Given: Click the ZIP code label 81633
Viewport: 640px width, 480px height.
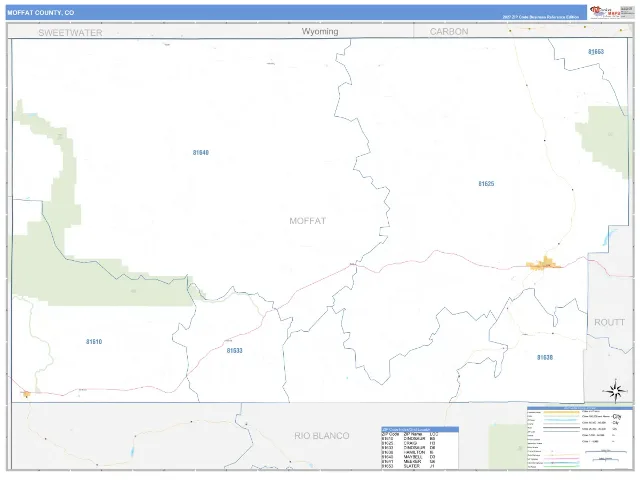Looking at the screenshot, I should click(x=235, y=351).
